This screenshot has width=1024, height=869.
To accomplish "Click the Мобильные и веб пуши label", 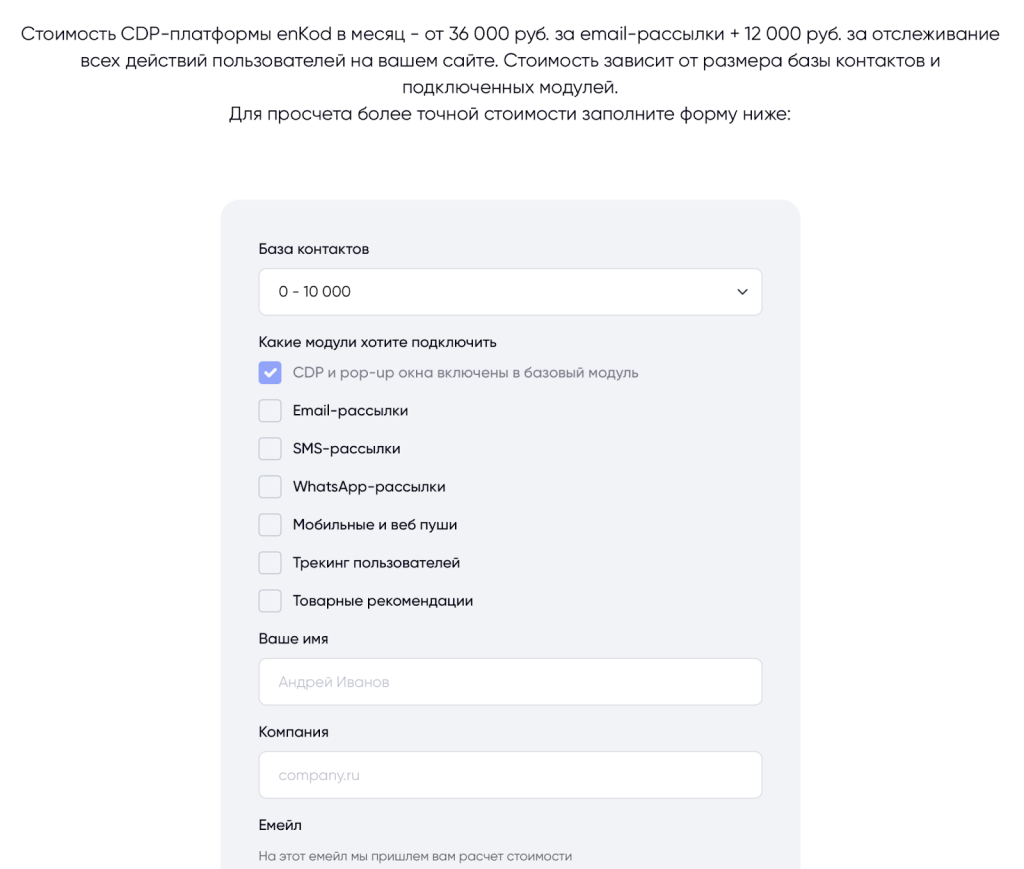I will click(375, 525).
